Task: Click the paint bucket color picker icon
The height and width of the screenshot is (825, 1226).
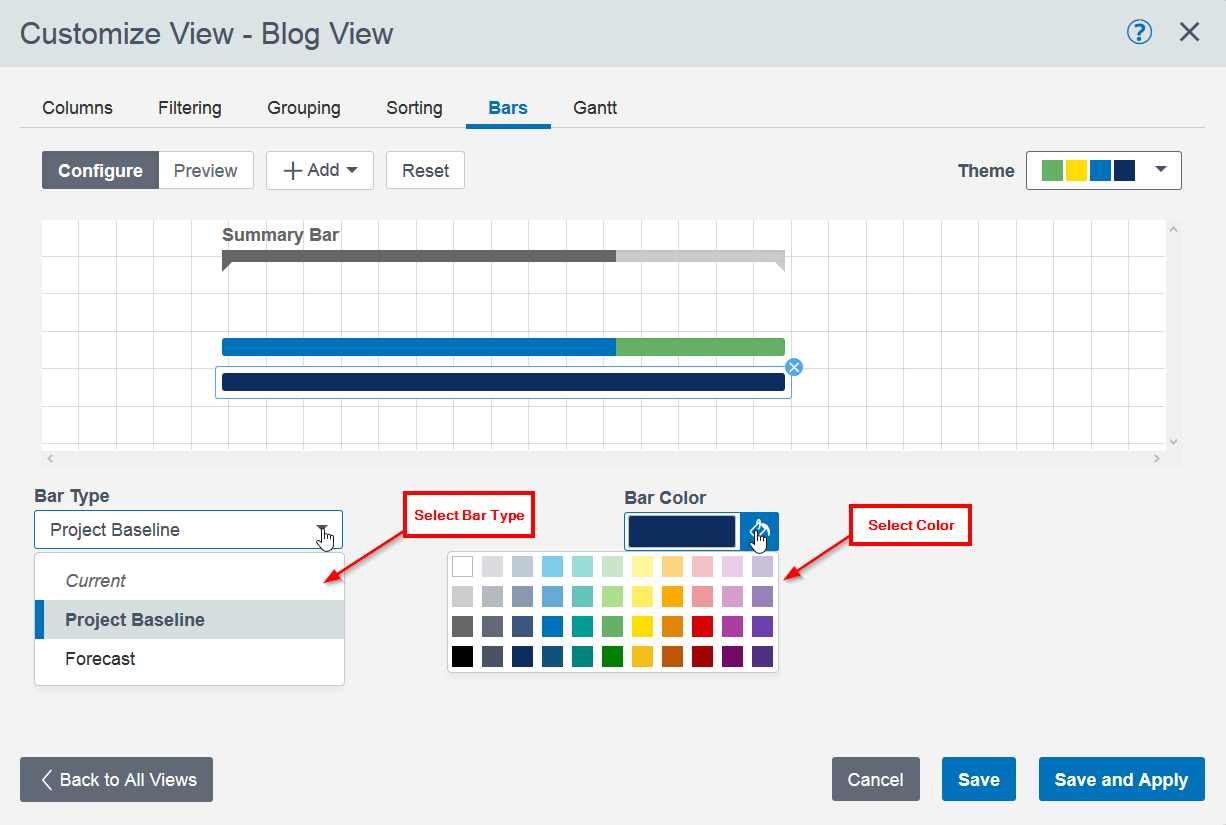Action: tap(759, 531)
